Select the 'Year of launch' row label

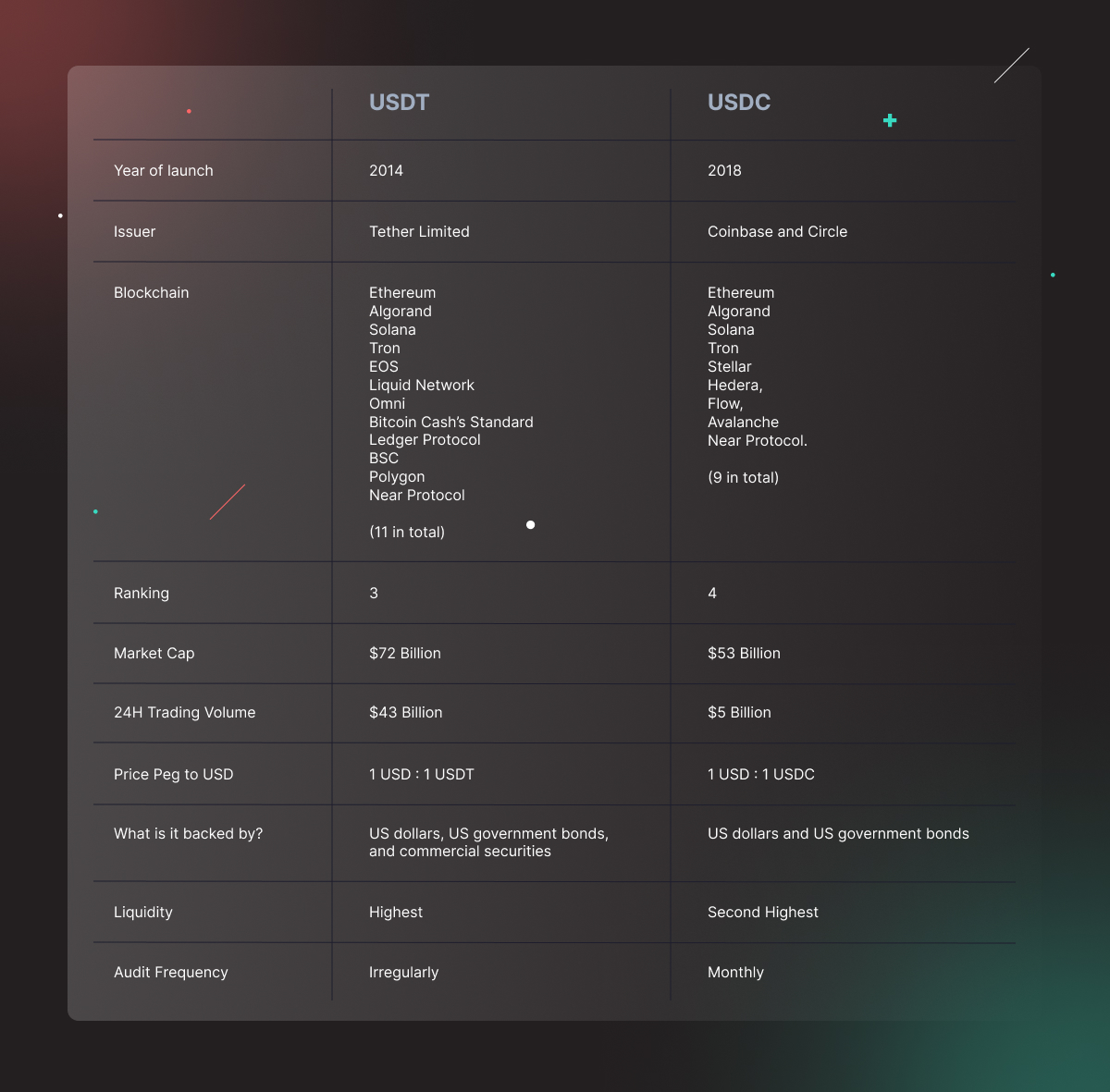164,170
